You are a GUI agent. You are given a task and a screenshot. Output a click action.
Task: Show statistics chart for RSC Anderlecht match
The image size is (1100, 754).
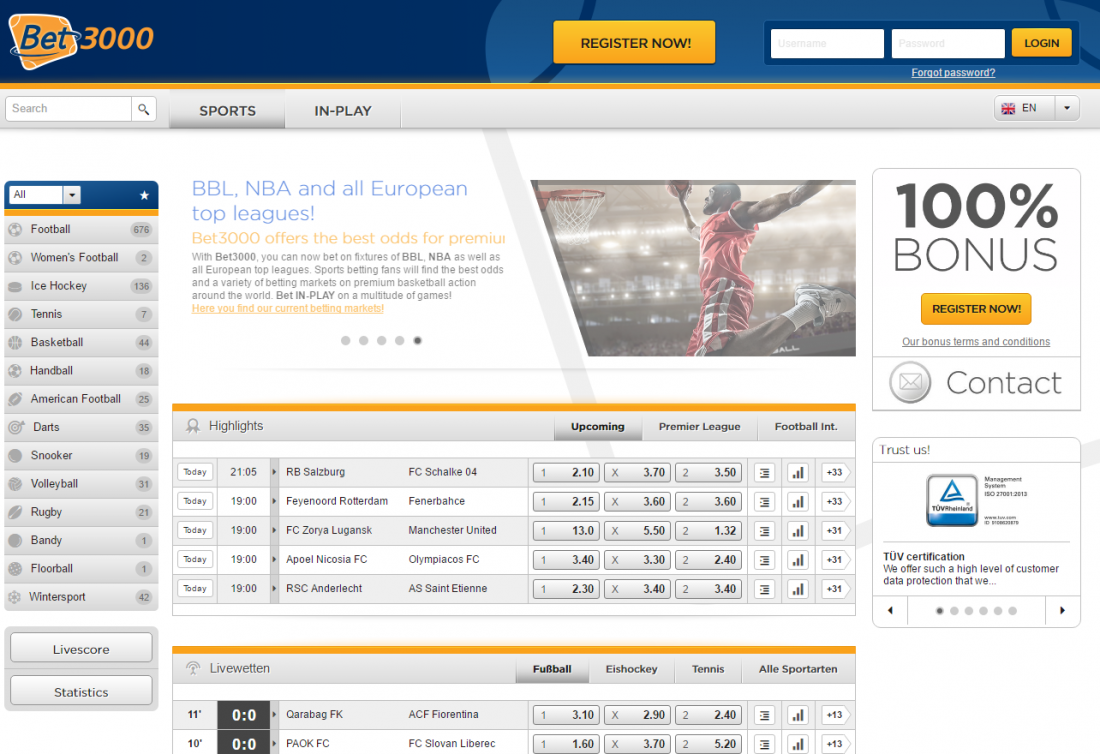[798, 589]
